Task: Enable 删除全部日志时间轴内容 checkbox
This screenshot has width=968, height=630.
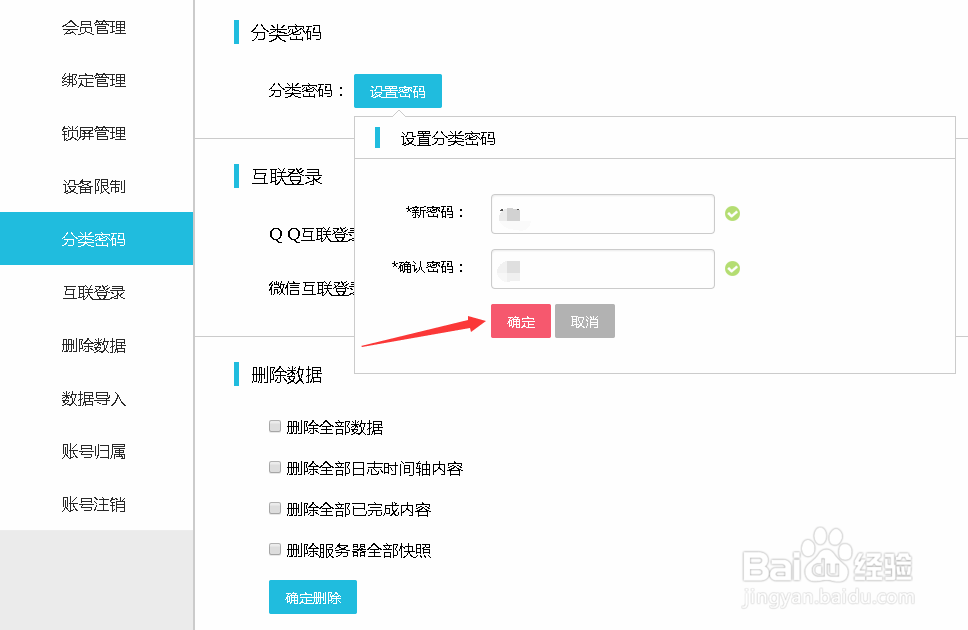Action: tap(275, 468)
